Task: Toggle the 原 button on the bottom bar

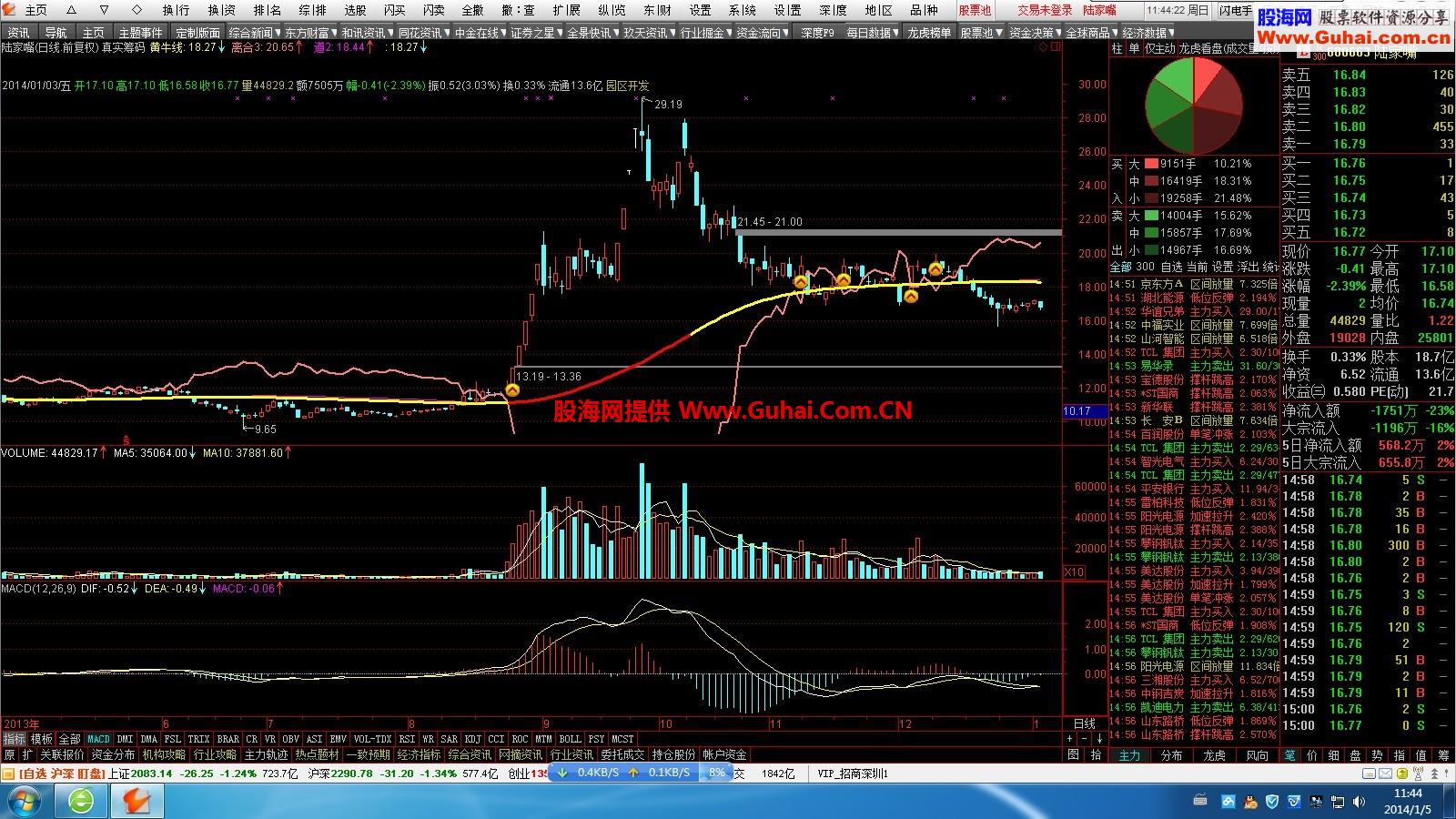Action: tap(9, 754)
